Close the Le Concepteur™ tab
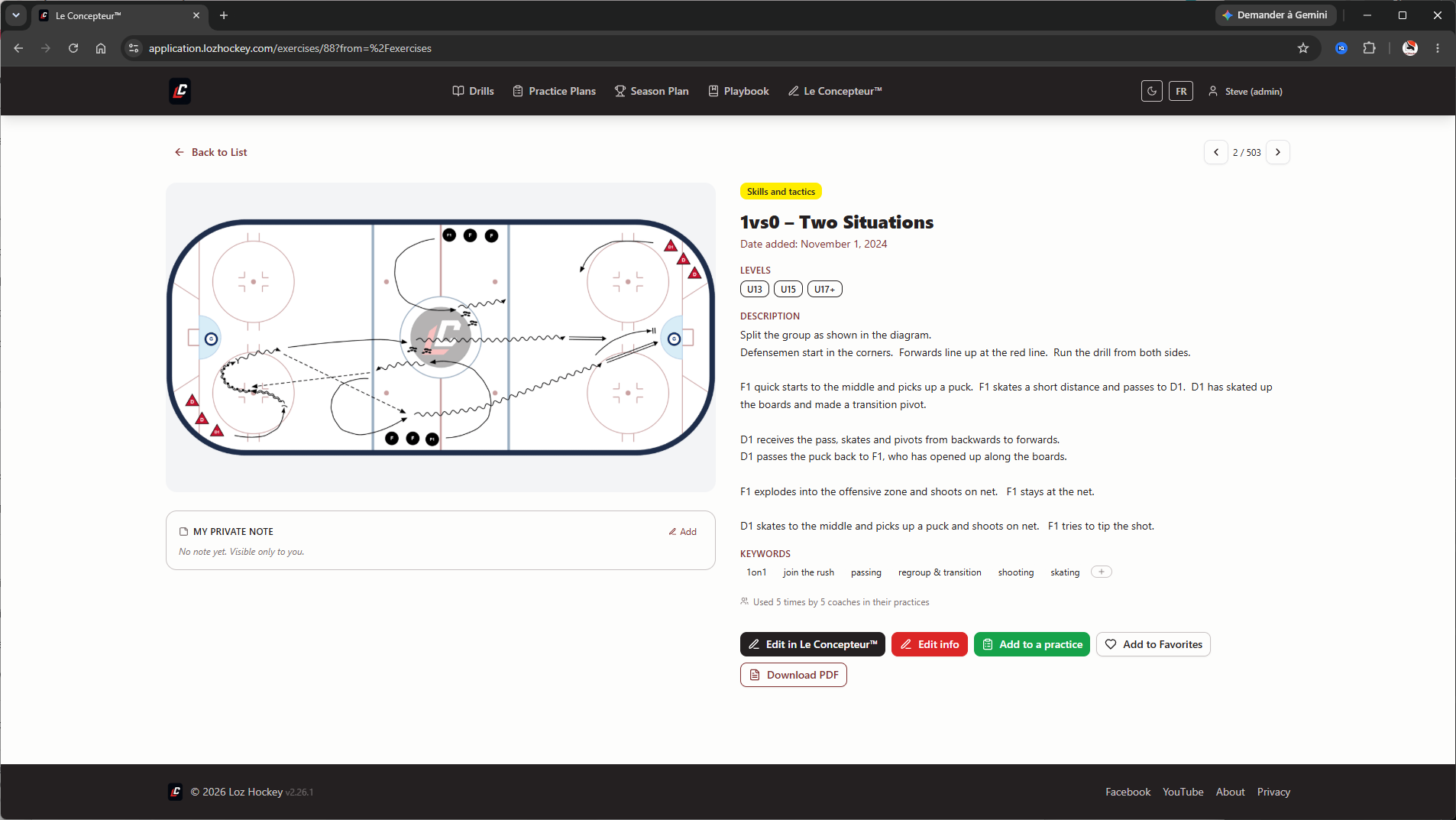This screenshot has height=820, width=1456. [x=196, y=15]
